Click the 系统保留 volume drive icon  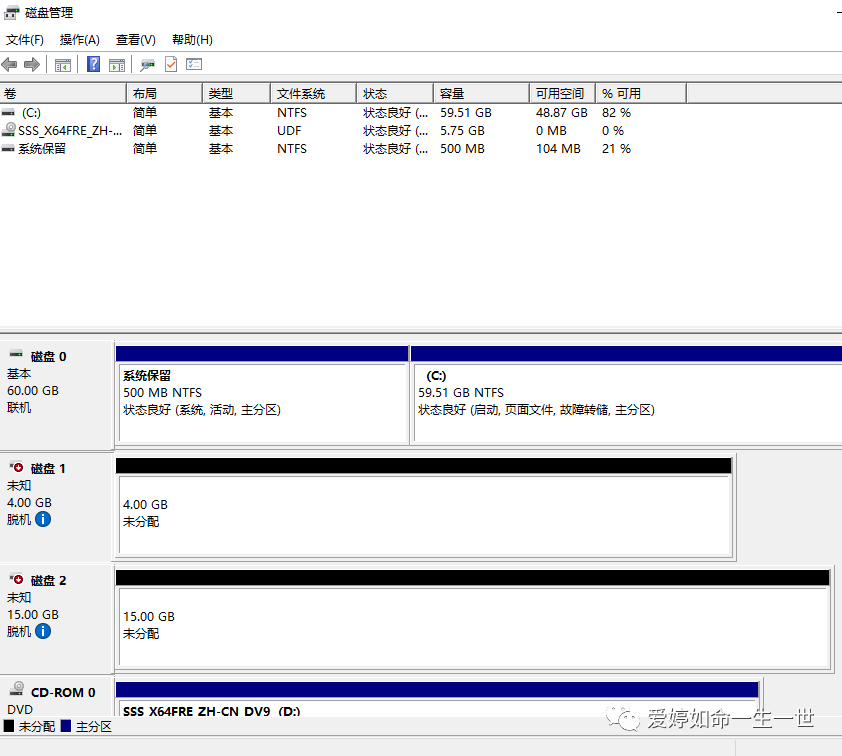tap(8, 149)
